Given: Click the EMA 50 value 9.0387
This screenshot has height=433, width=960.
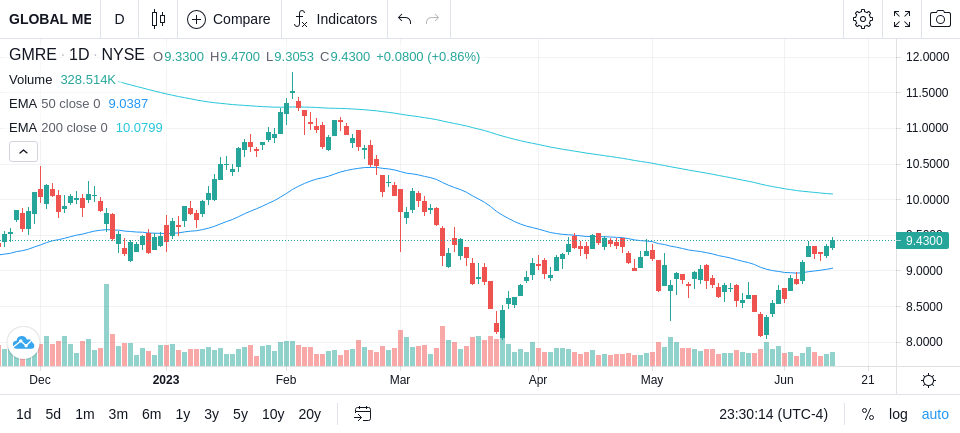Looking at the screenshot, I should click(x=128, y=104).
